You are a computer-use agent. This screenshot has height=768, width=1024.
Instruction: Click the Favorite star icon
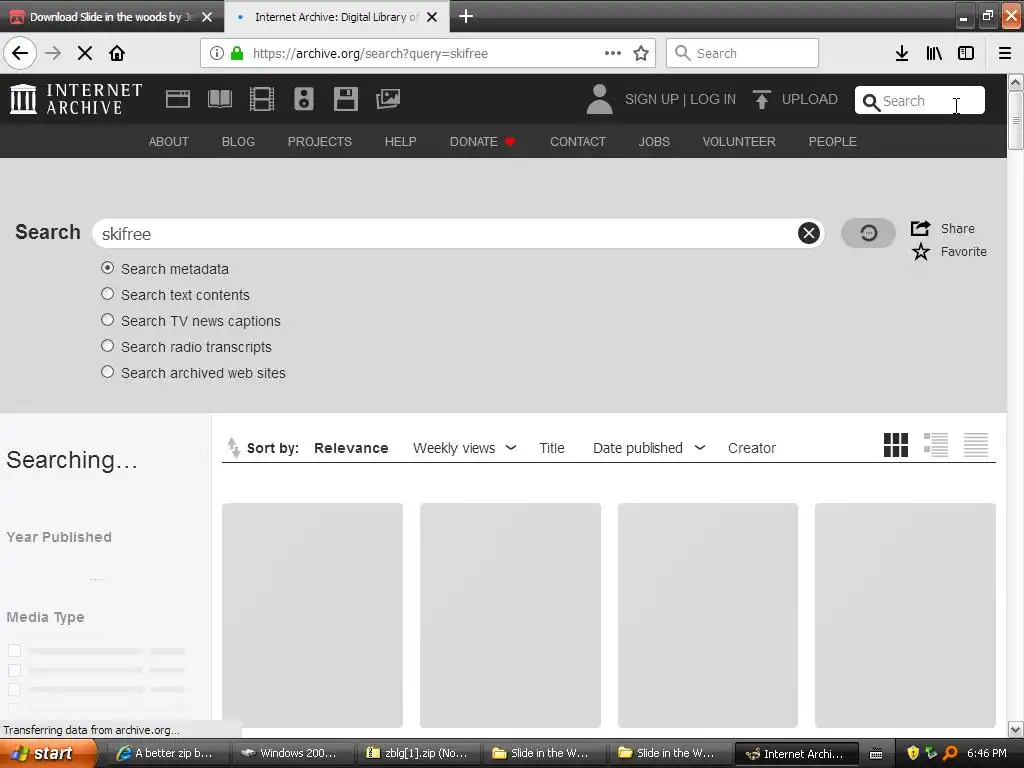[920, 251]
